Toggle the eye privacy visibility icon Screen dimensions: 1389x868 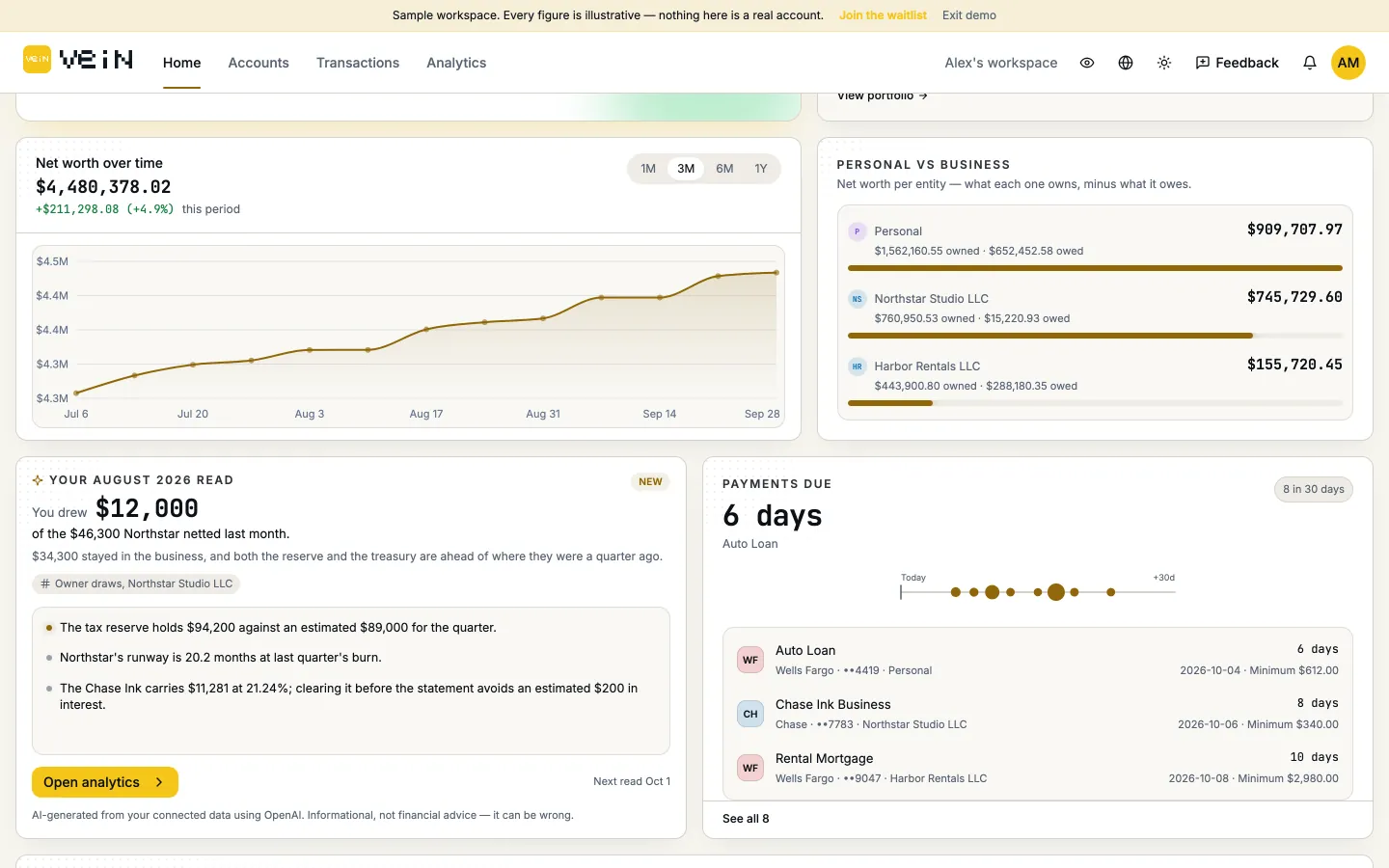[x=1087, y=63]
